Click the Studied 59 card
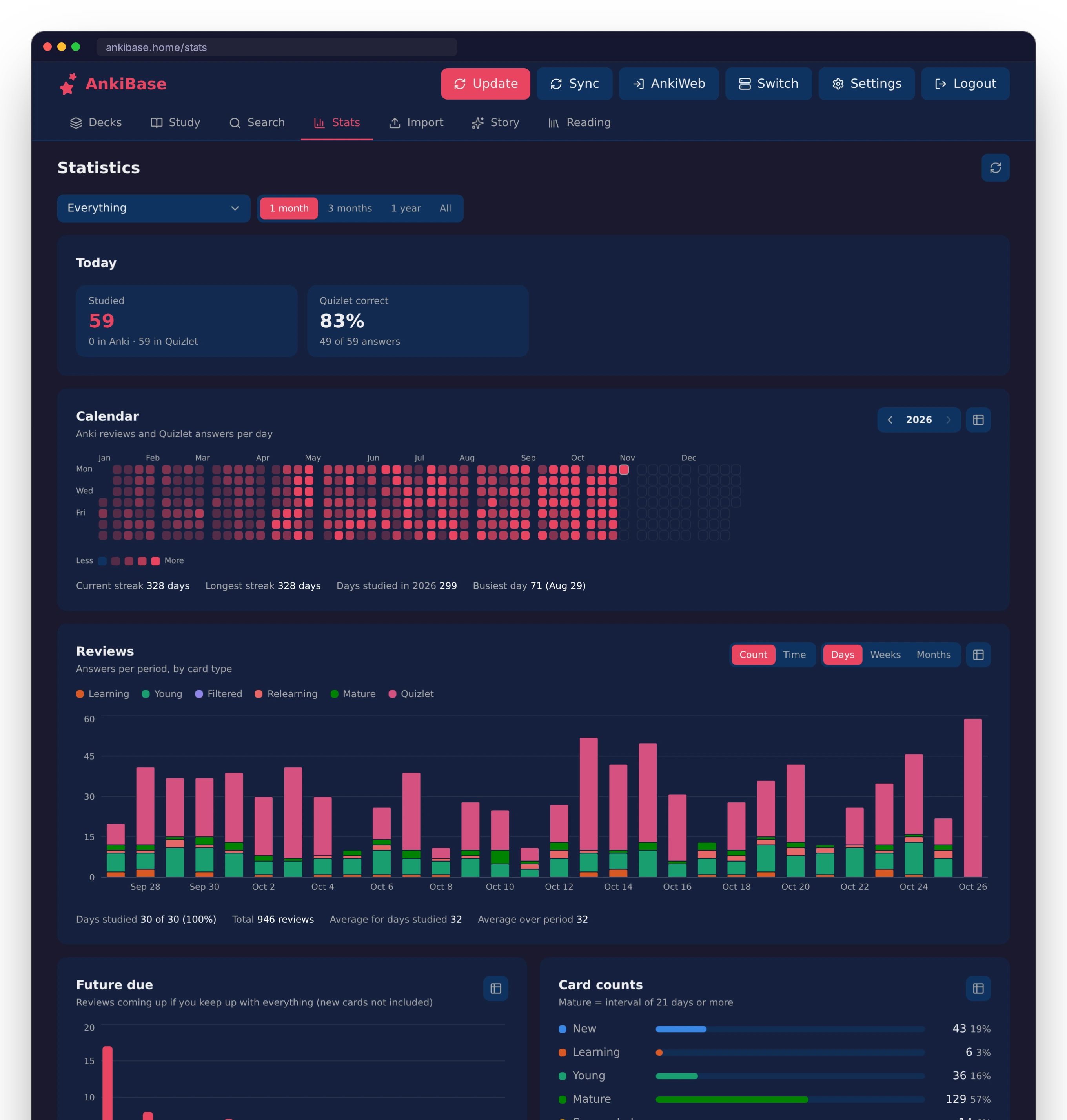The height and width of the screenshot is (1120, 1067). 187,321
